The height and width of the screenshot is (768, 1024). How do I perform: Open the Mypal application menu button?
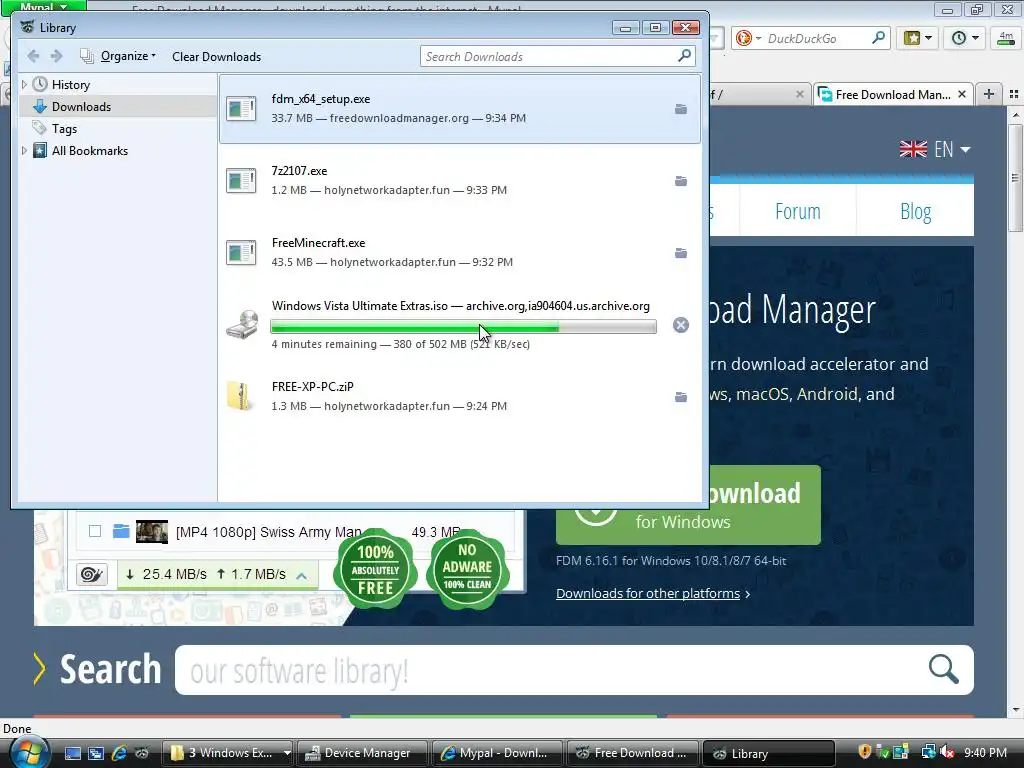pos(44,7)
